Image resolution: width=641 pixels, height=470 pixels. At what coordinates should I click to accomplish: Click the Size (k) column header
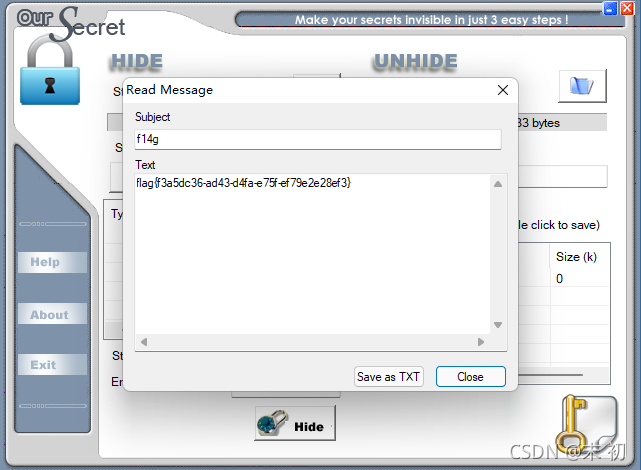point(576,257)
